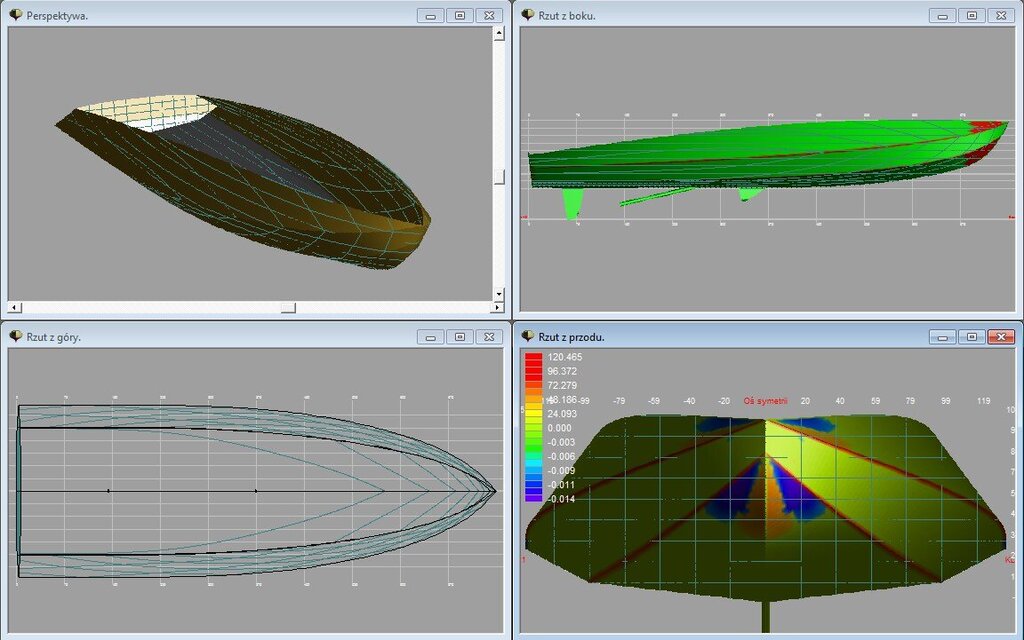Click the down arrow of Perspektywa vertical scrollbar
Screen dimensions: 1024x640
(499, 294)
